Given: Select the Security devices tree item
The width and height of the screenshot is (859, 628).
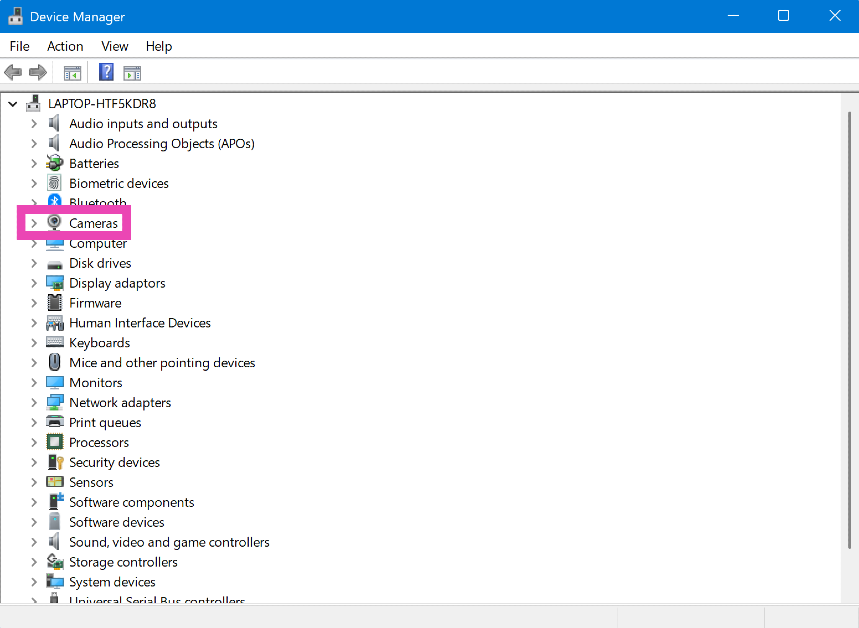Looking at the screenshot, I should pos(114,462).
